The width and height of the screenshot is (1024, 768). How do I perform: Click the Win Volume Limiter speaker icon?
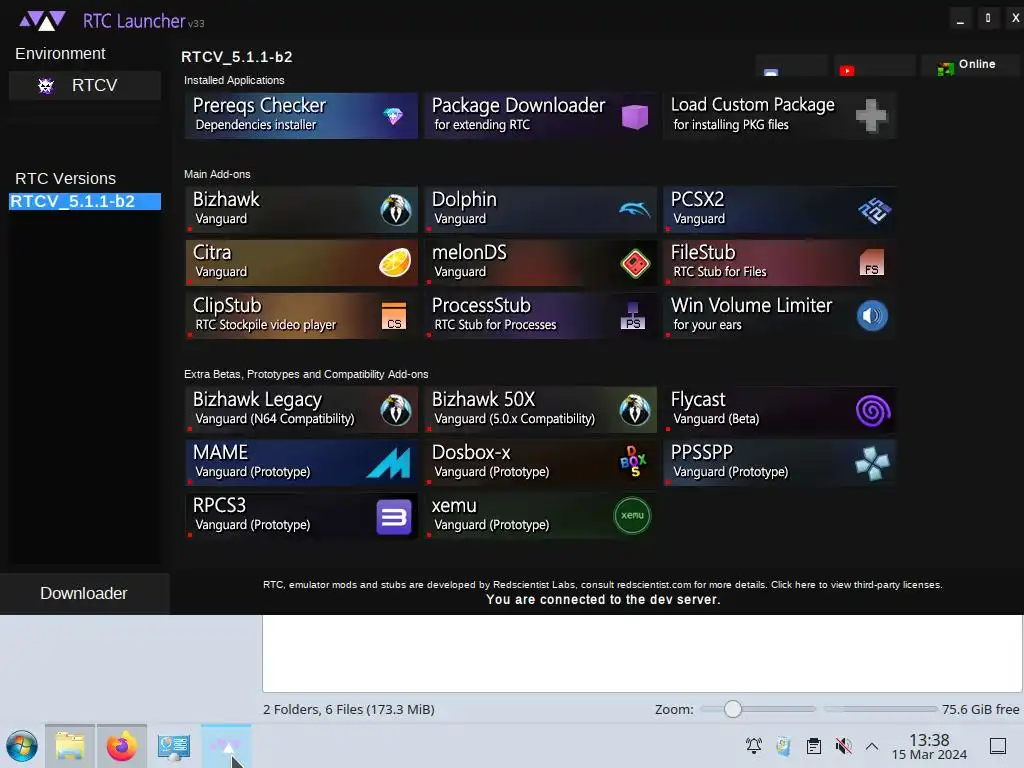click(872, 316)
